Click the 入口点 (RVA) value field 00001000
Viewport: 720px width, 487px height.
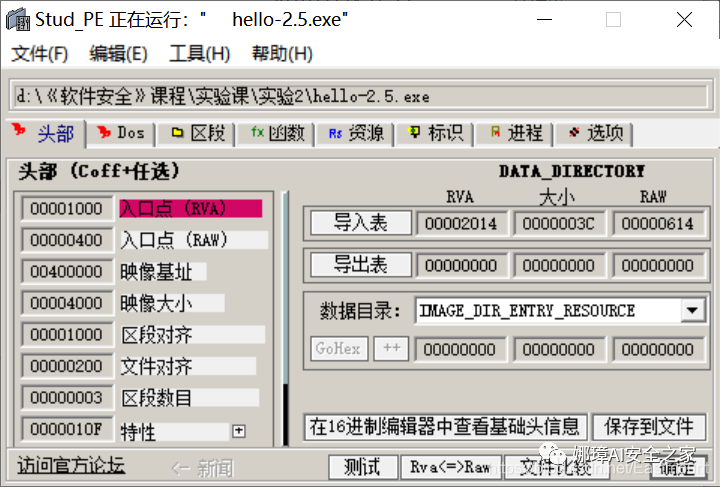pos(67,208)
